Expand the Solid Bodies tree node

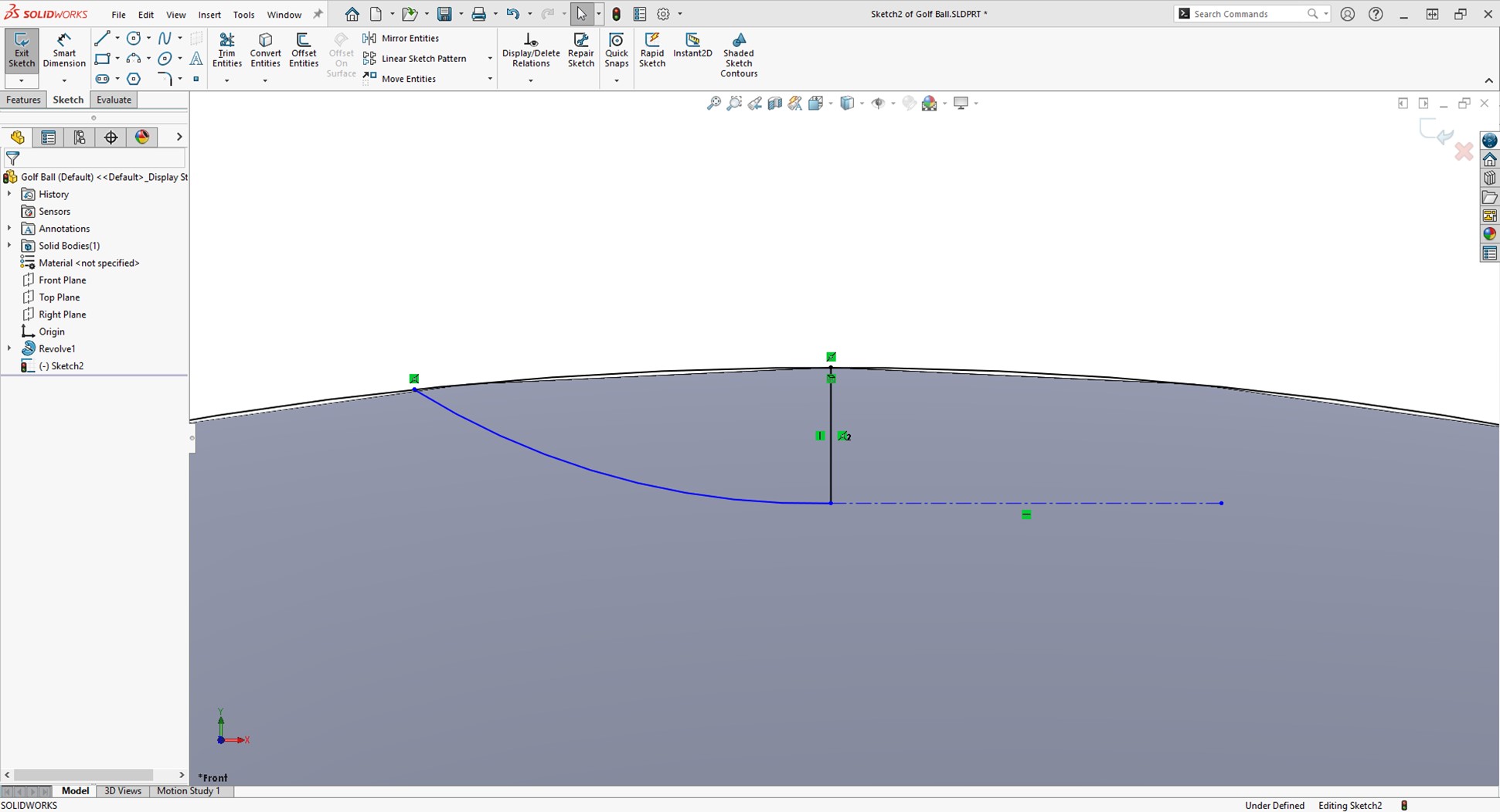[x=9, y=245]
